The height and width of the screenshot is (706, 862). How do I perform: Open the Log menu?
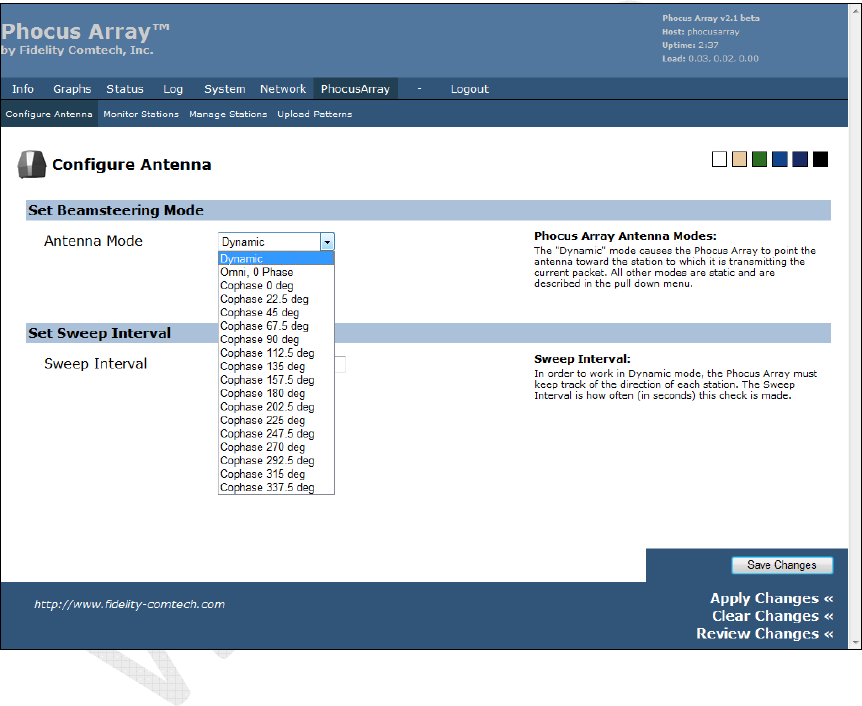pos(173,89)
